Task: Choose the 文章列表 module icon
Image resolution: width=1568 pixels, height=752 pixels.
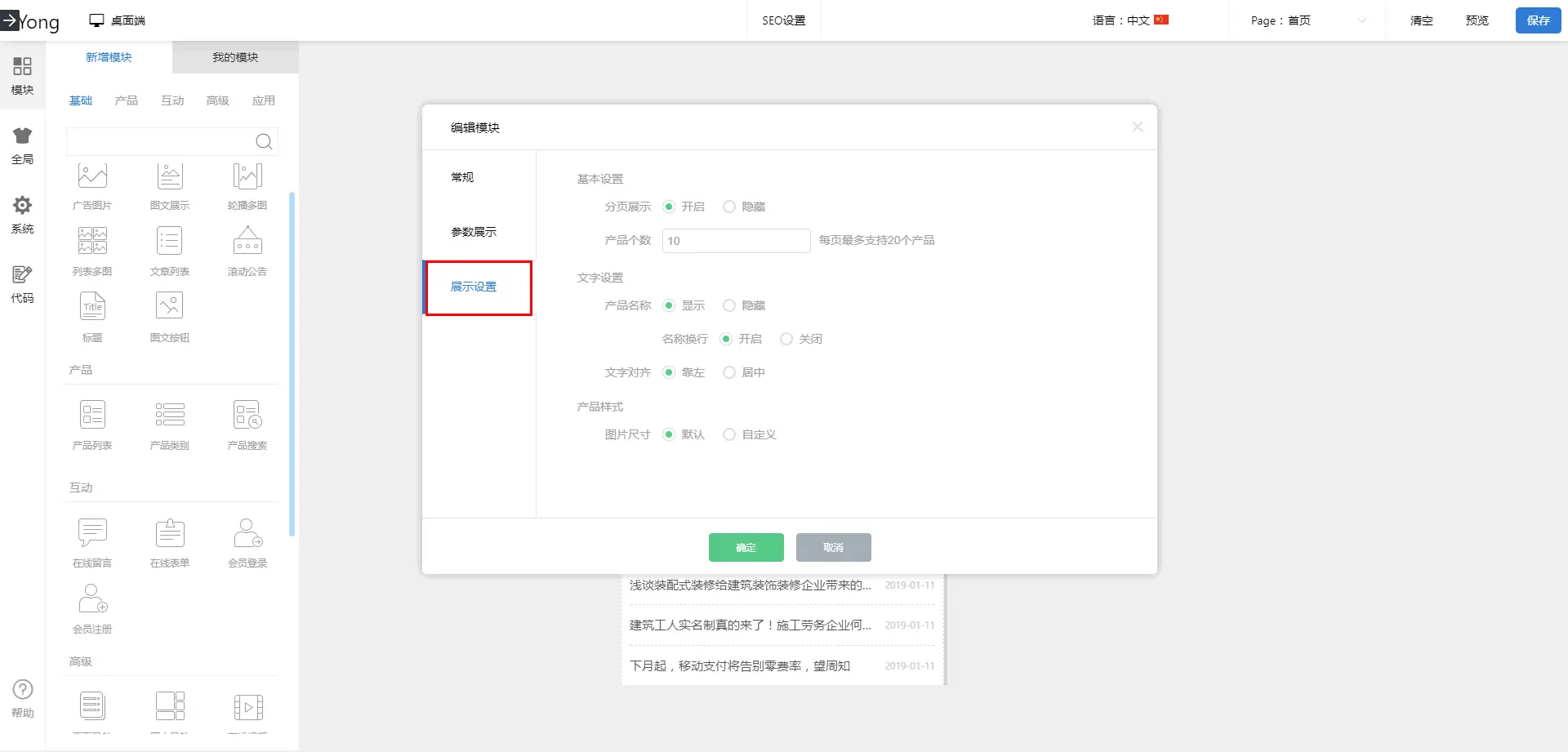Action: [170, 242]
